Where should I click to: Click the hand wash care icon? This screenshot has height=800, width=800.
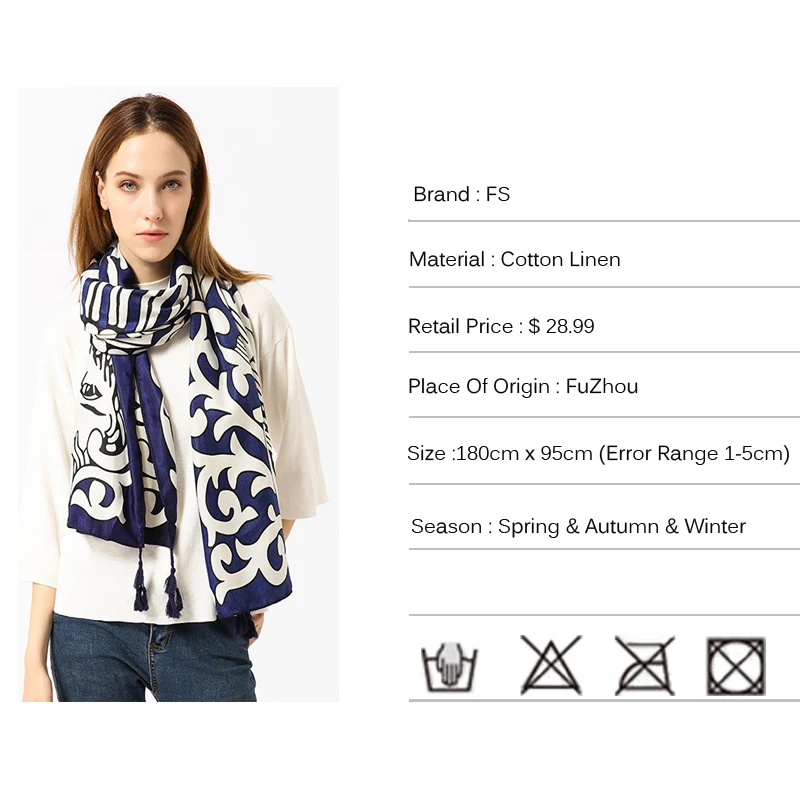449,666
